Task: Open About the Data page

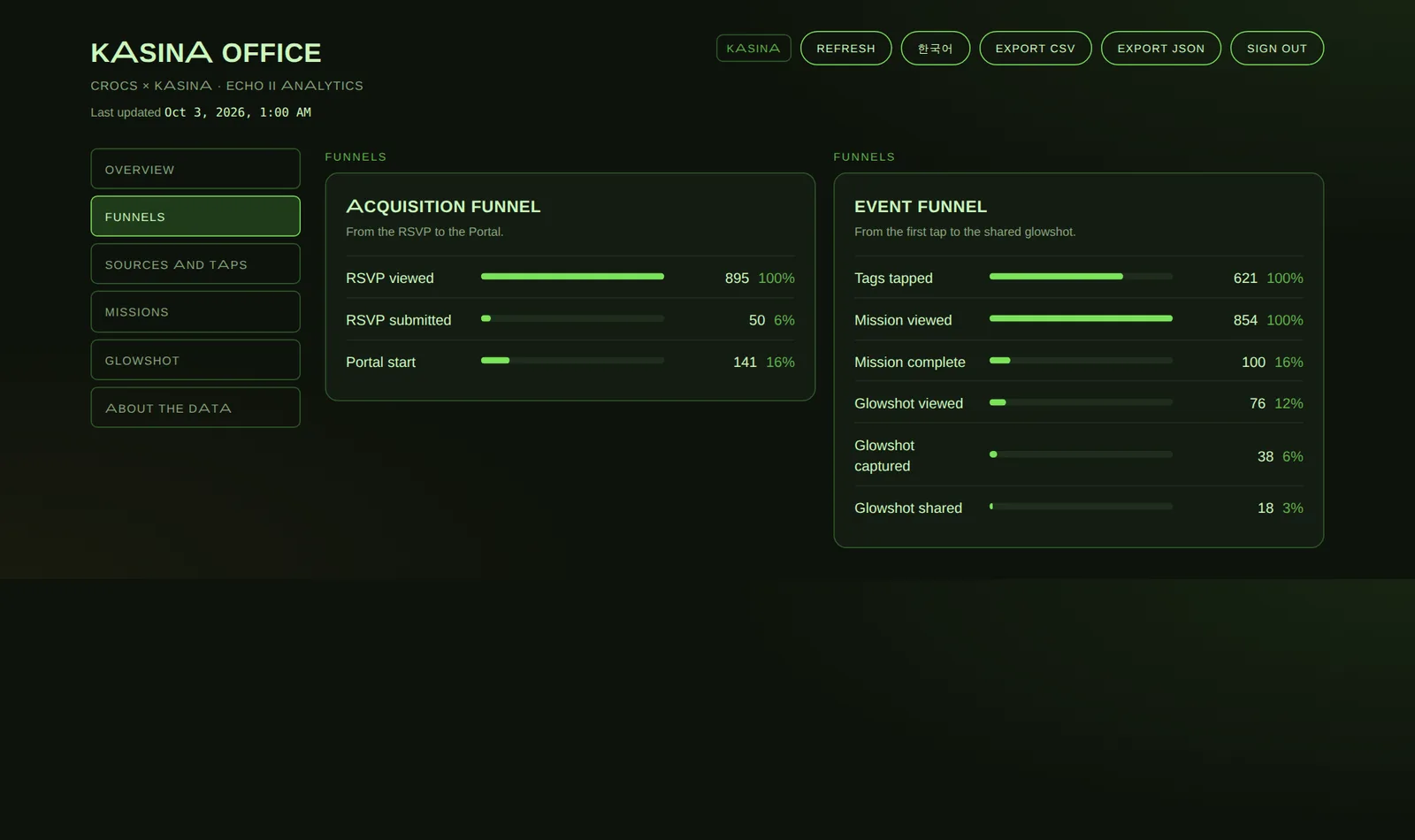Action: 195,408
